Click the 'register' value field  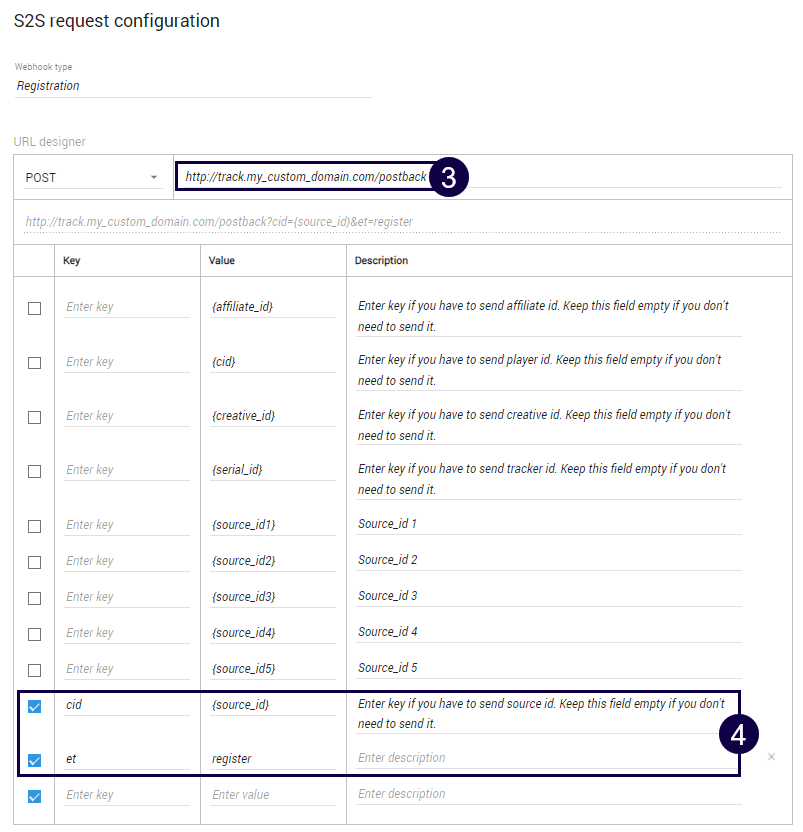272,759
